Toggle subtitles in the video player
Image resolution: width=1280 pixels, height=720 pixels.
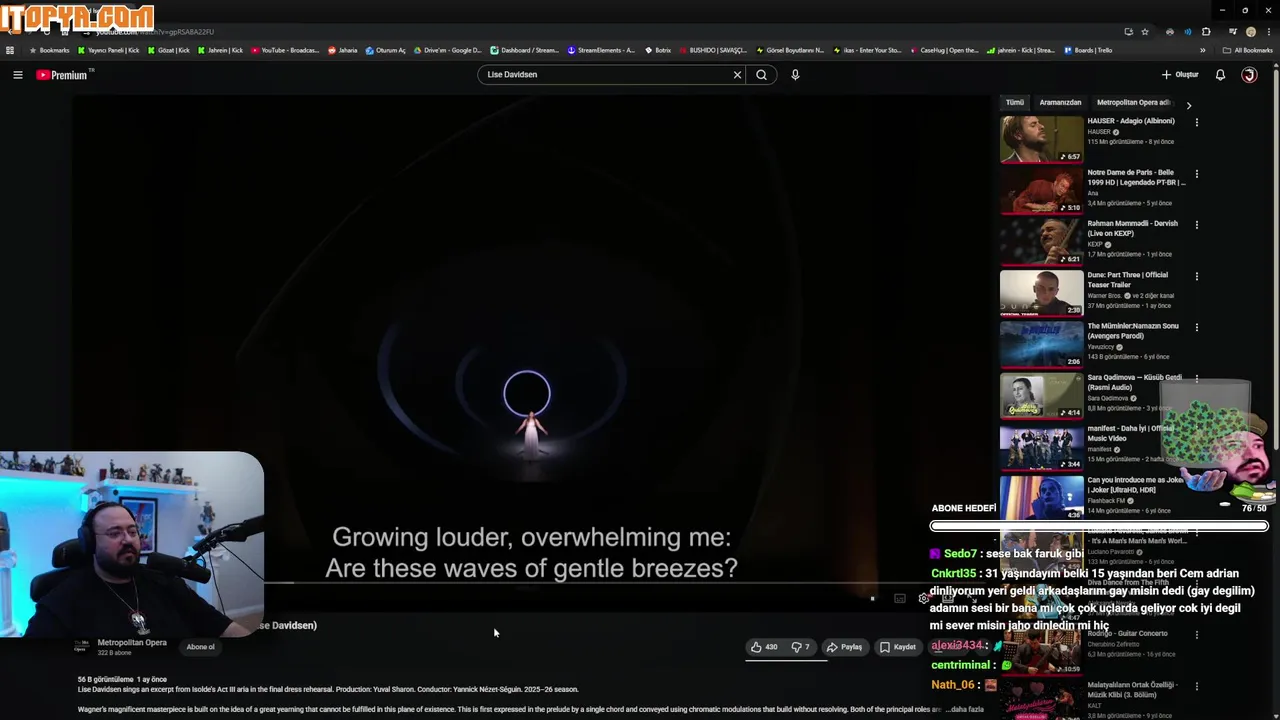tap(899, 598)
